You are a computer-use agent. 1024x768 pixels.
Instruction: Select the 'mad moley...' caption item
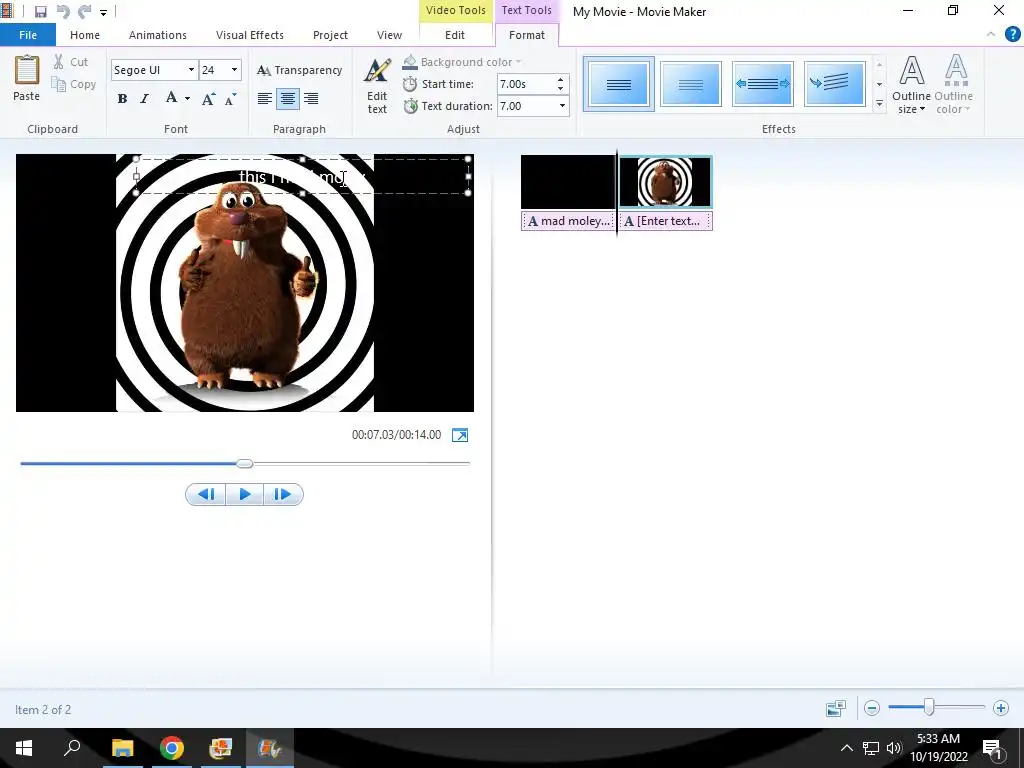tap(568, 221)
